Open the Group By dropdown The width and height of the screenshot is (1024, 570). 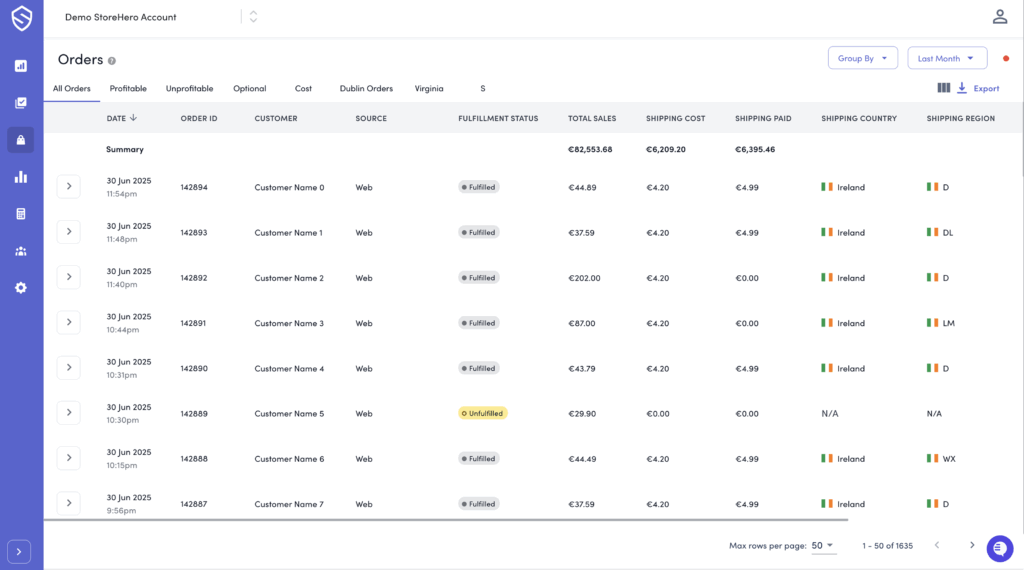[862, 58]
